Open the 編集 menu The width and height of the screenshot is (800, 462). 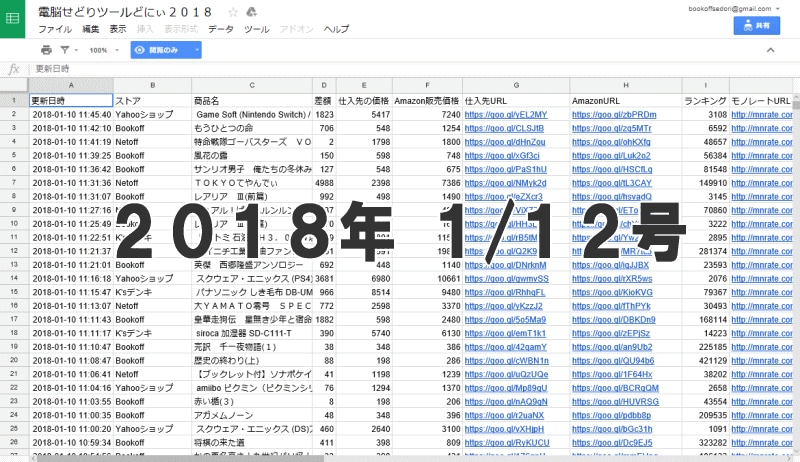(91, 29)
